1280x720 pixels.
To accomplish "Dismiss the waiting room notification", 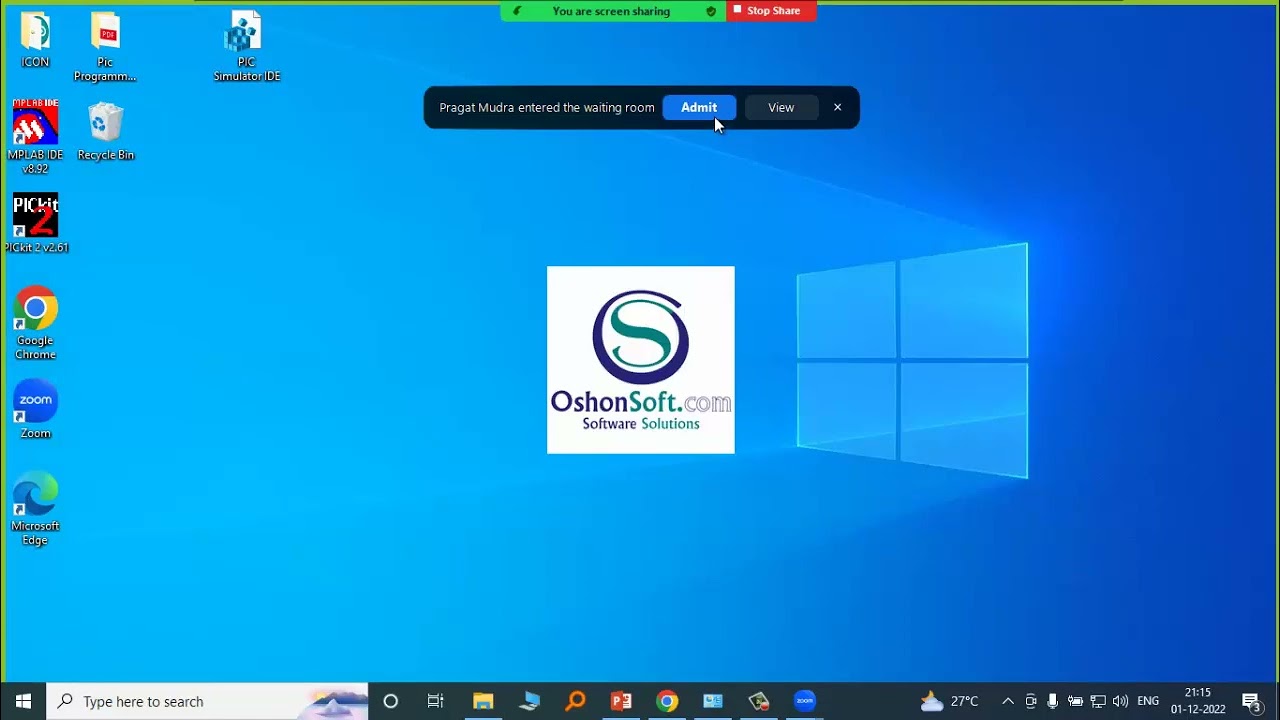I will point(838,107).
